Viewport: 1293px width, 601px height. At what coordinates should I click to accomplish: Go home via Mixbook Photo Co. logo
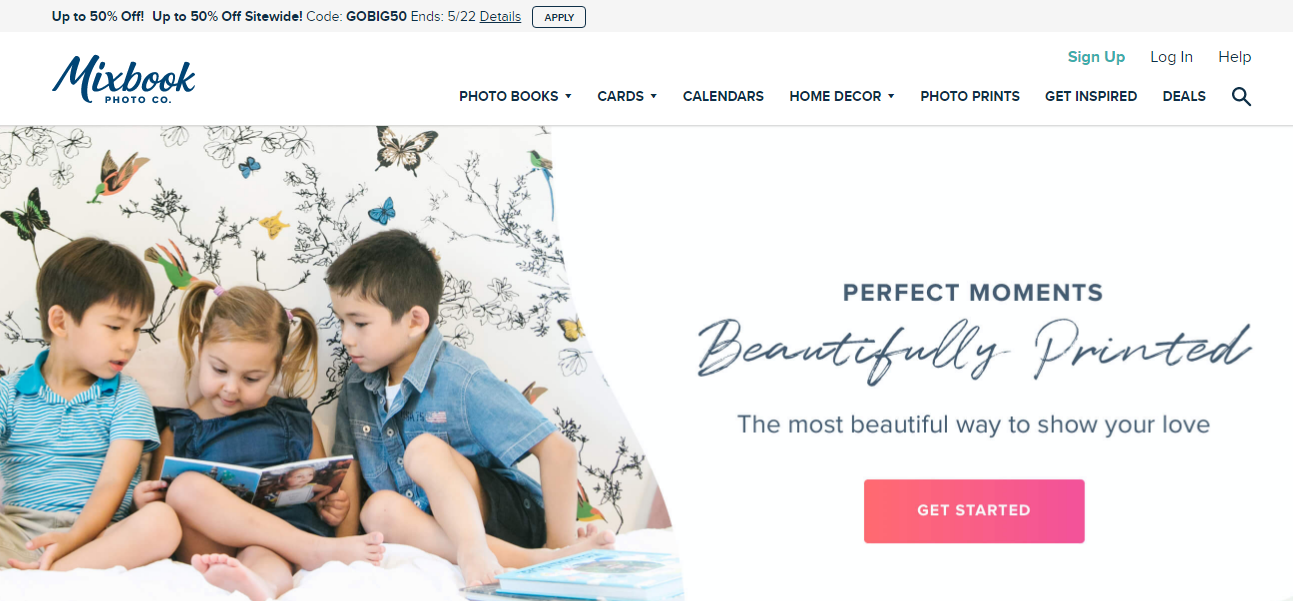(x=124, y=80)
